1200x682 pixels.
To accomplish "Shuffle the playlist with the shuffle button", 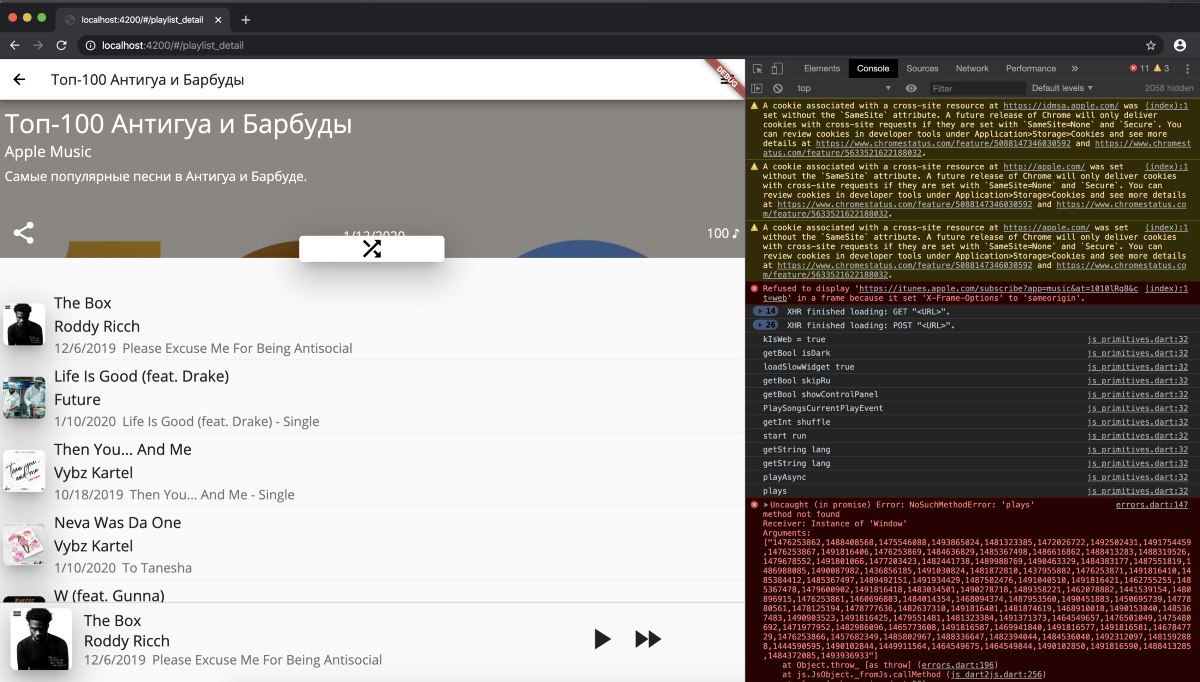I will click(x=371, y=249).
